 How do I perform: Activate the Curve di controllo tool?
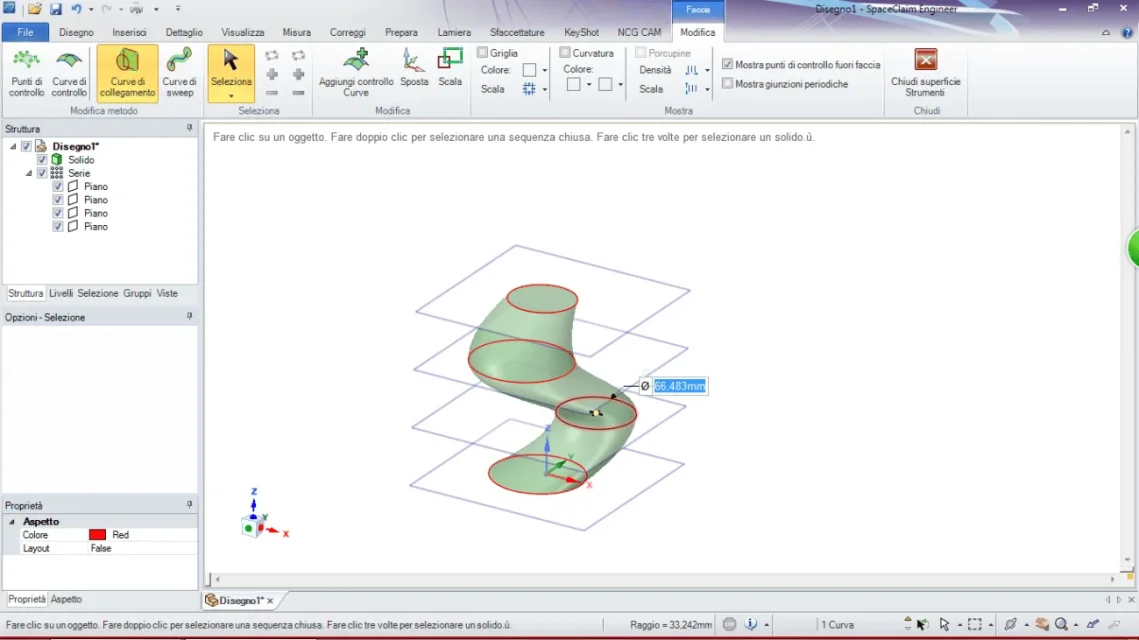coord(69,73)
